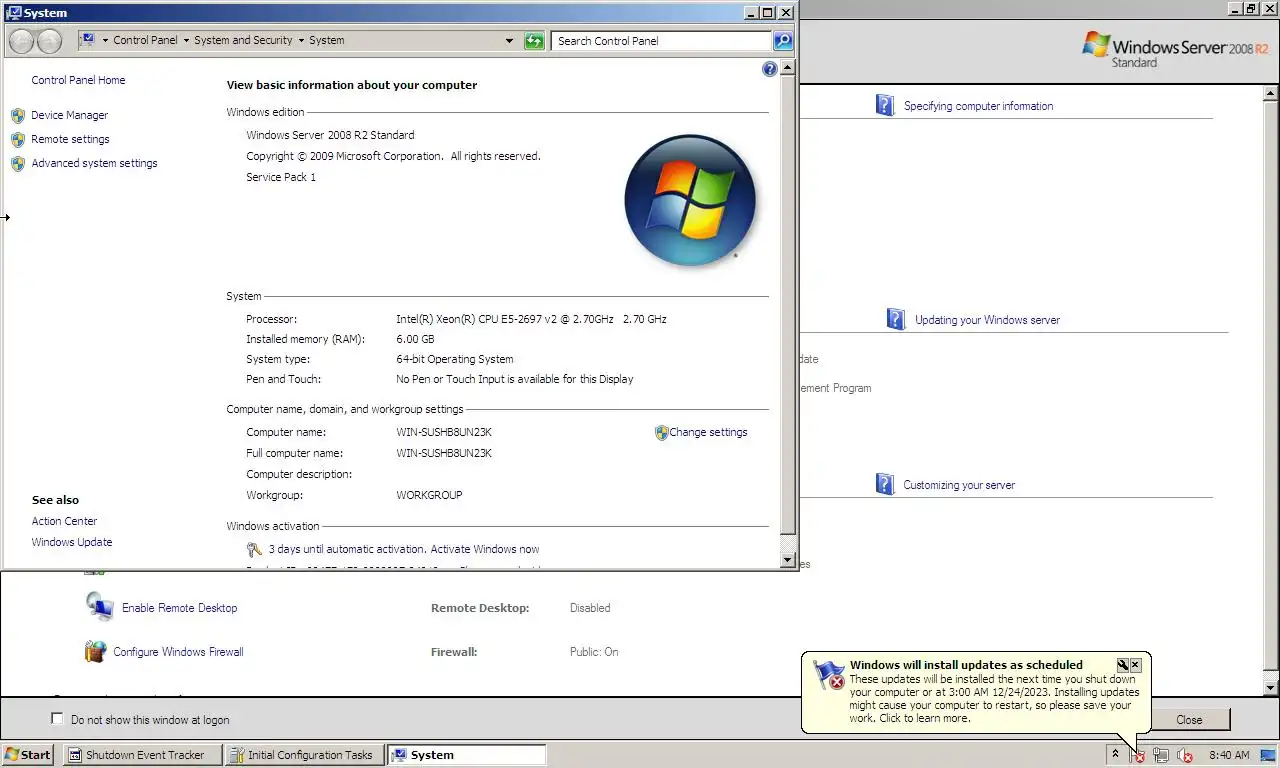Click the Show desktop tray button
1280x768 pixels.
(x=1270, y=755)
